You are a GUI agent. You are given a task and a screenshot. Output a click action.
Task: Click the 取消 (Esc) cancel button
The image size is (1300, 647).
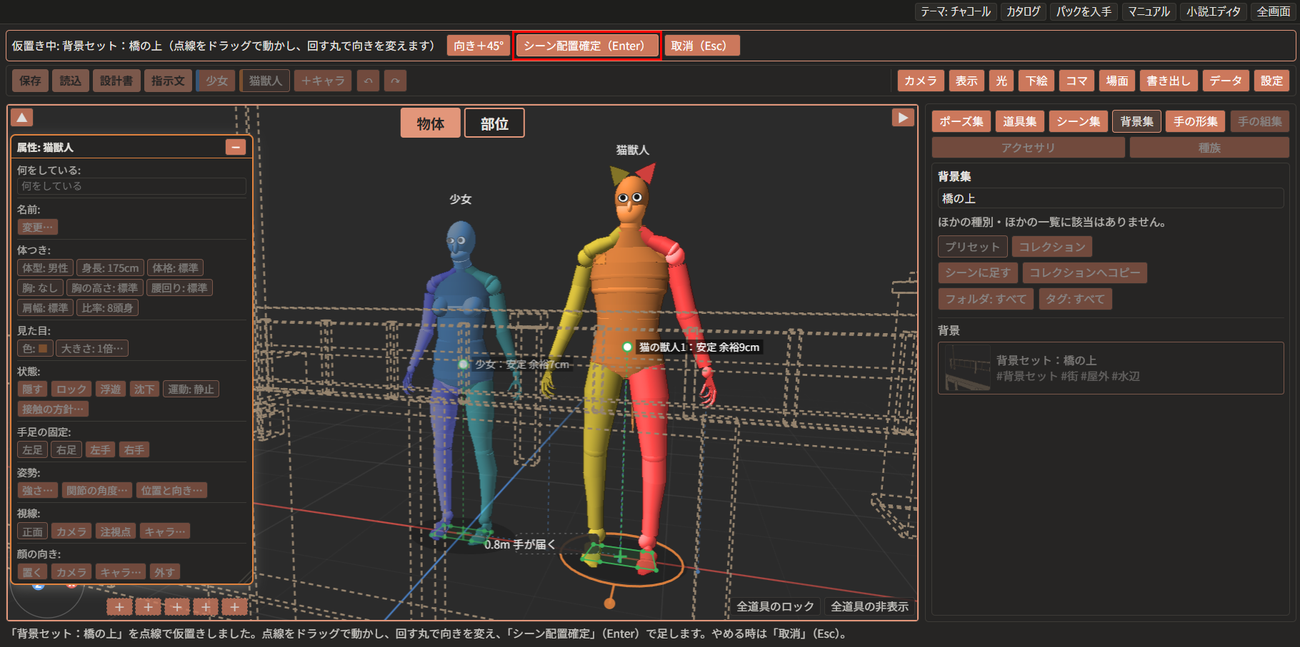pyautogui.click(x=702, y=46)
